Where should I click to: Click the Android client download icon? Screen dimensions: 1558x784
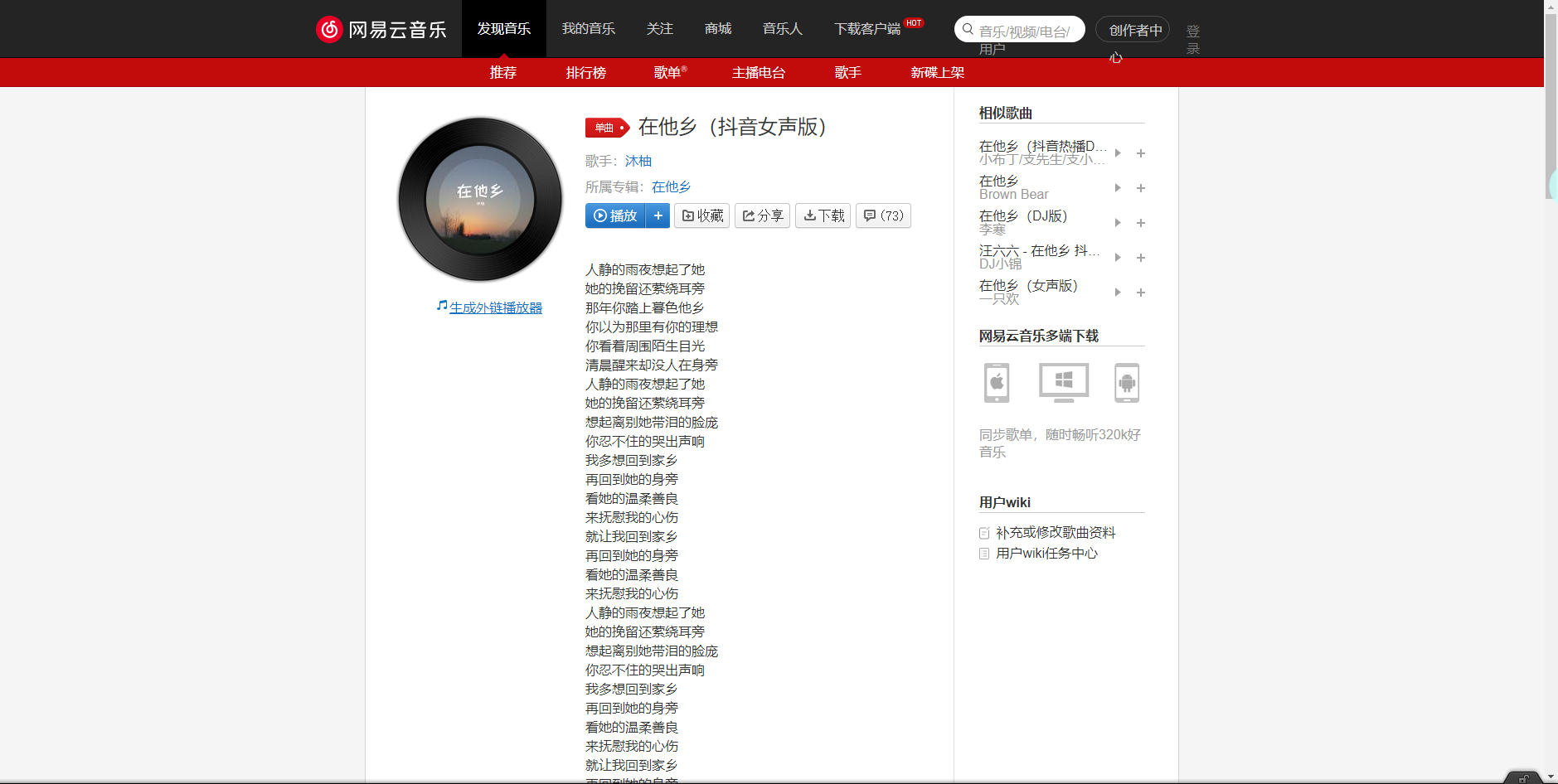(1127, 382)
